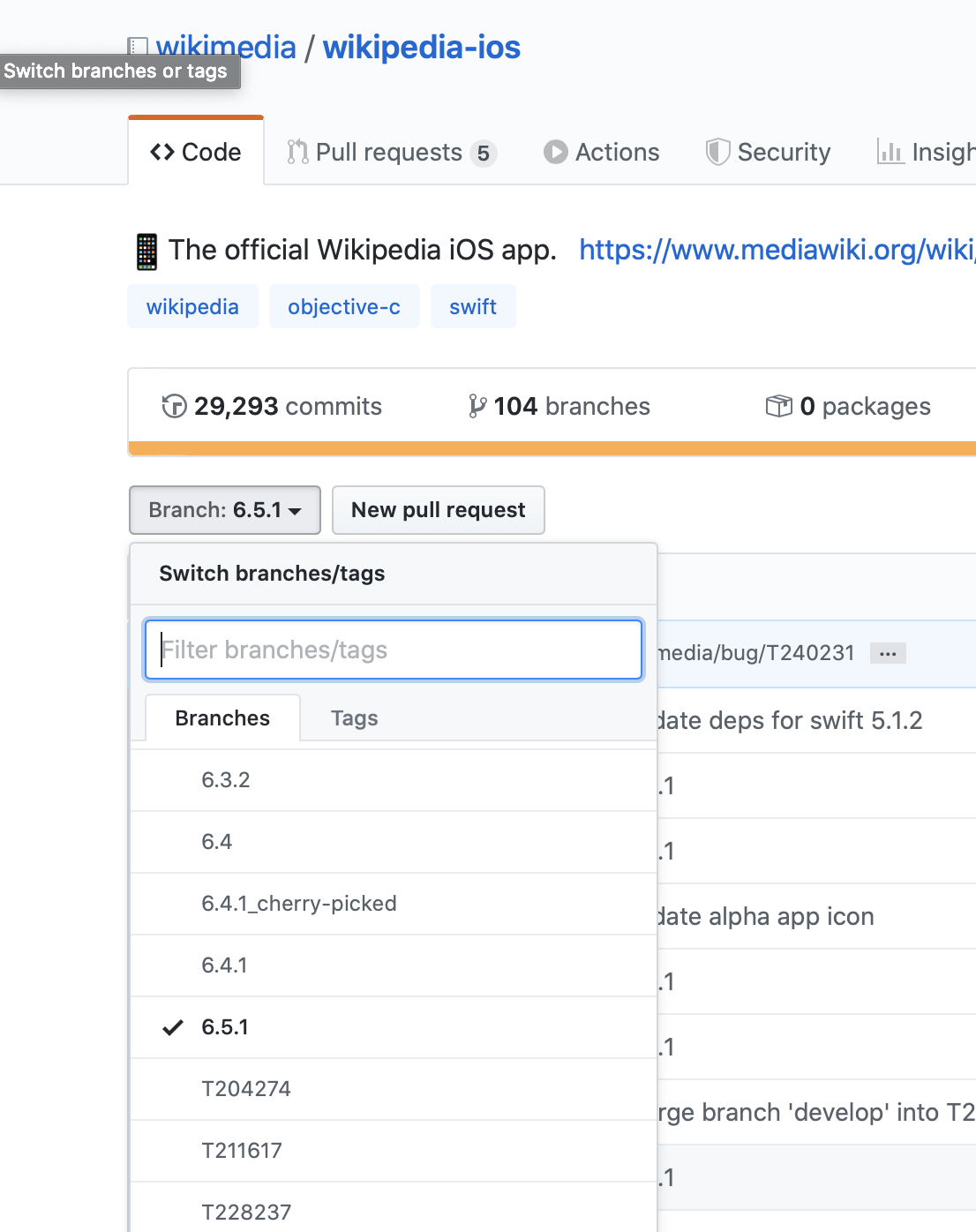
Task: Click the Actions play icon
Action: tap(555, 152)
